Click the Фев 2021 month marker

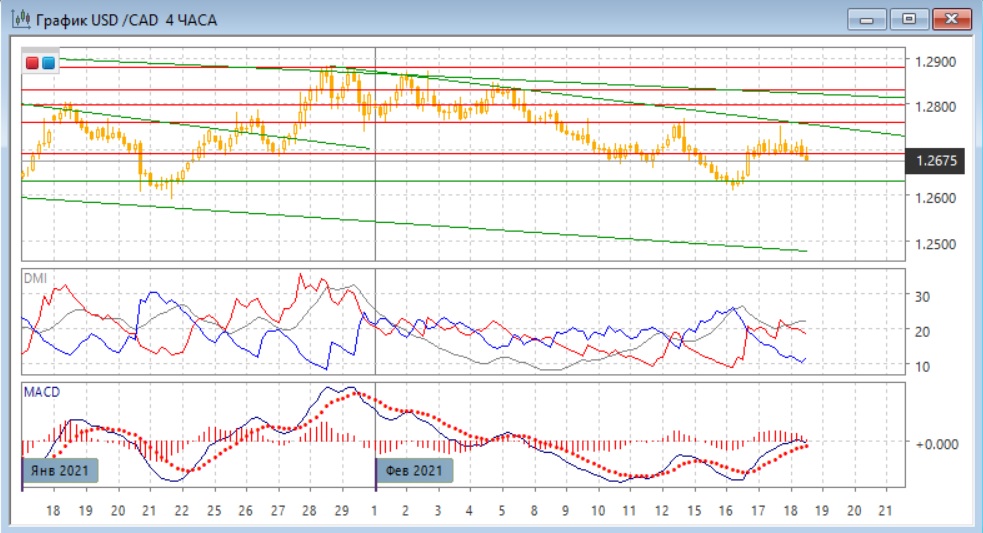point(414,470)
